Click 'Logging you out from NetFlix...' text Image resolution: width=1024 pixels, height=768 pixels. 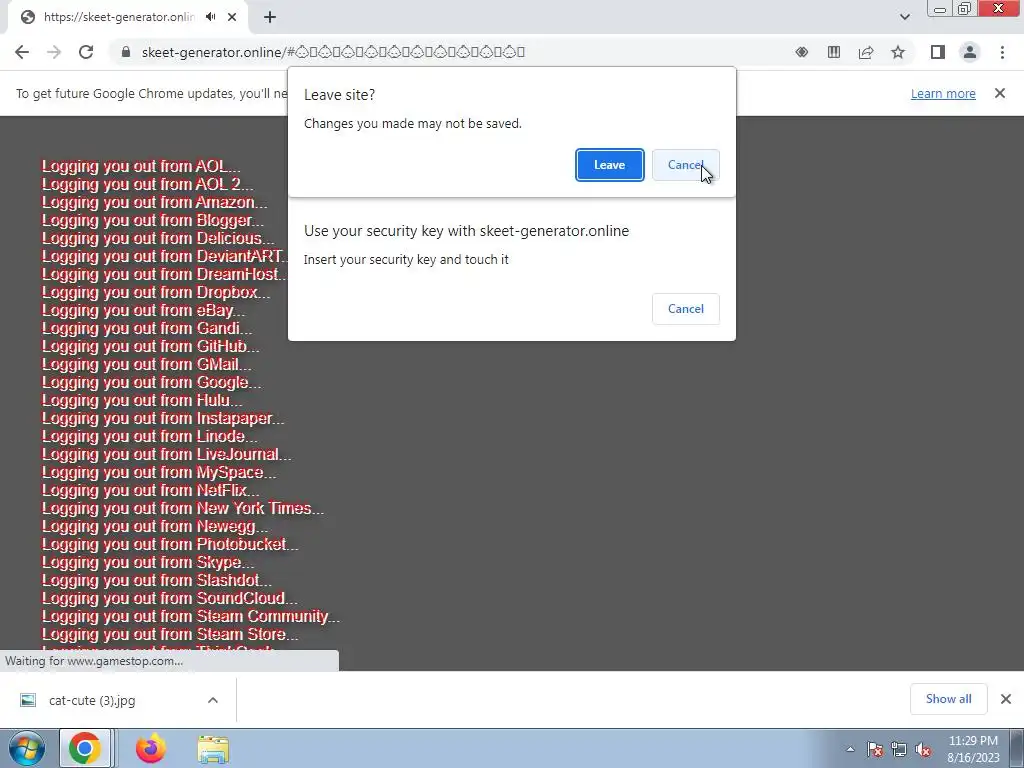tap(150, 490)
